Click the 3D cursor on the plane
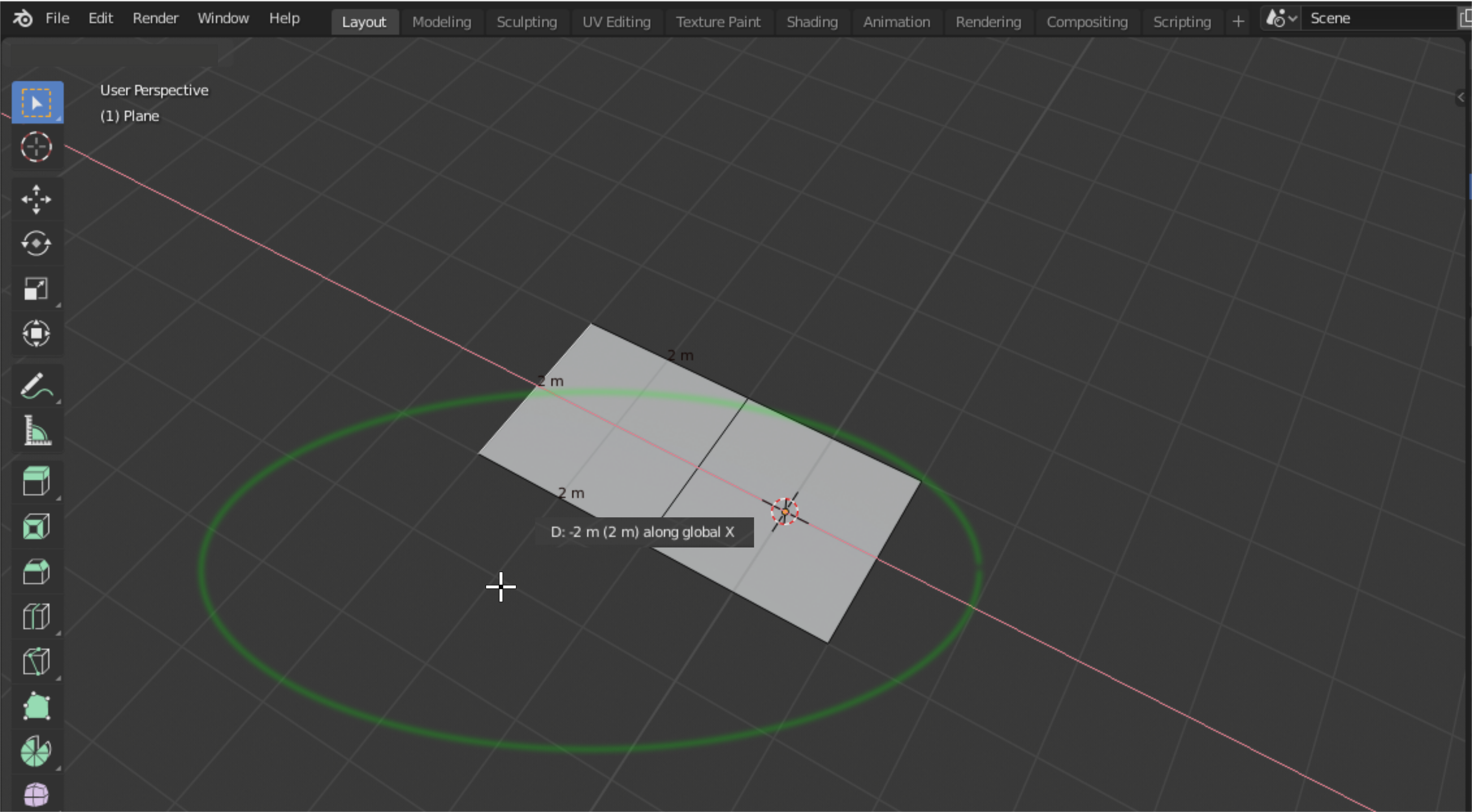 coord(785,512)
